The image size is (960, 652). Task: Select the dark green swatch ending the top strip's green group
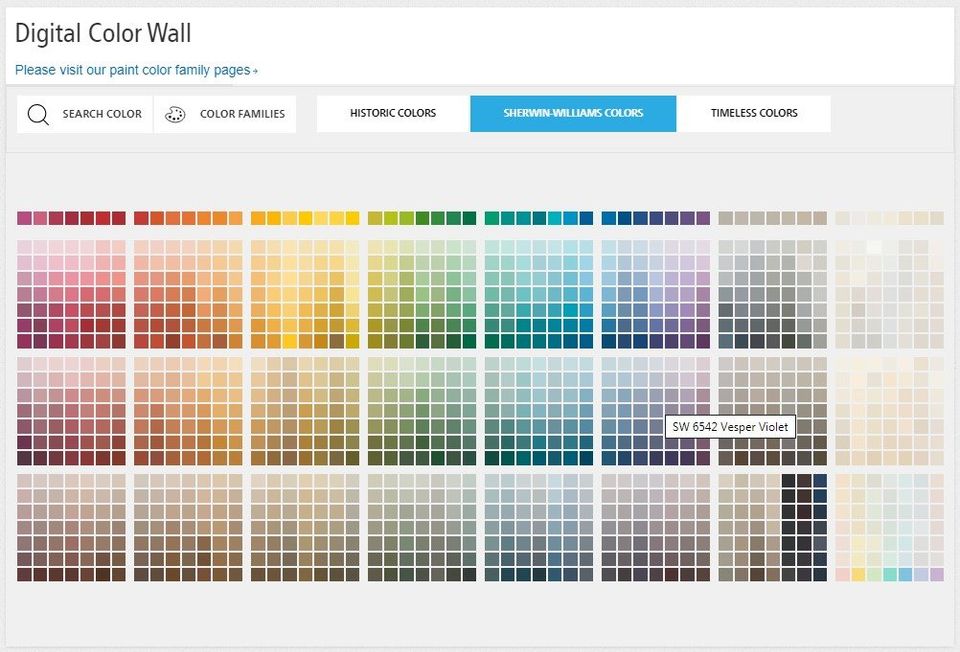point(469,218)
